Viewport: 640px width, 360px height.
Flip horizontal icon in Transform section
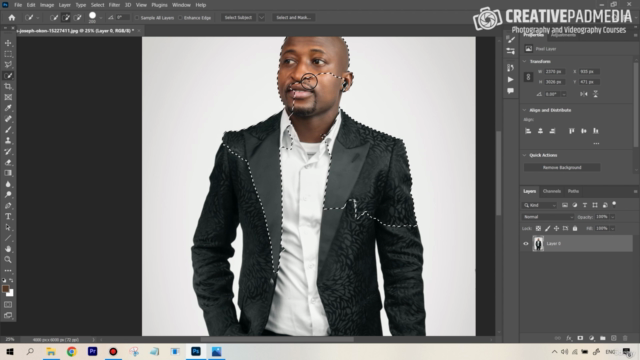(x=584, y=94)
